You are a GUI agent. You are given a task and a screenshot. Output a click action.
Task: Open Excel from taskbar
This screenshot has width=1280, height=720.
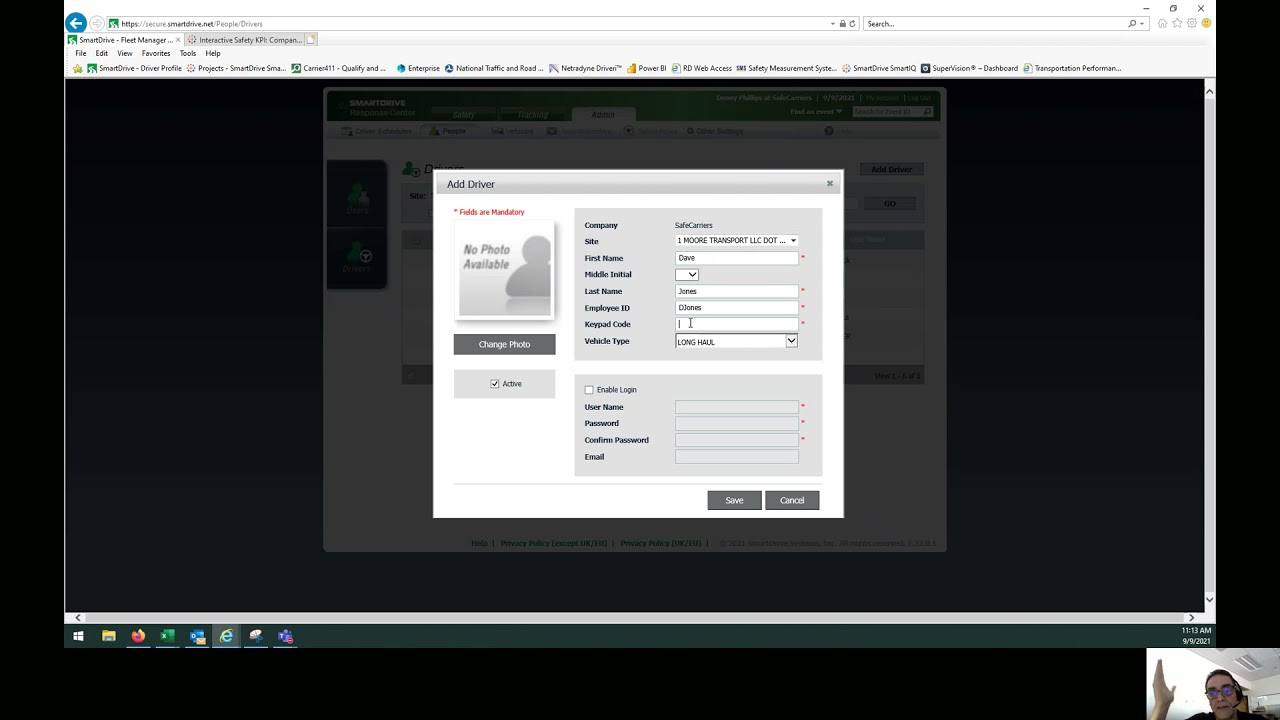point(167,636)
